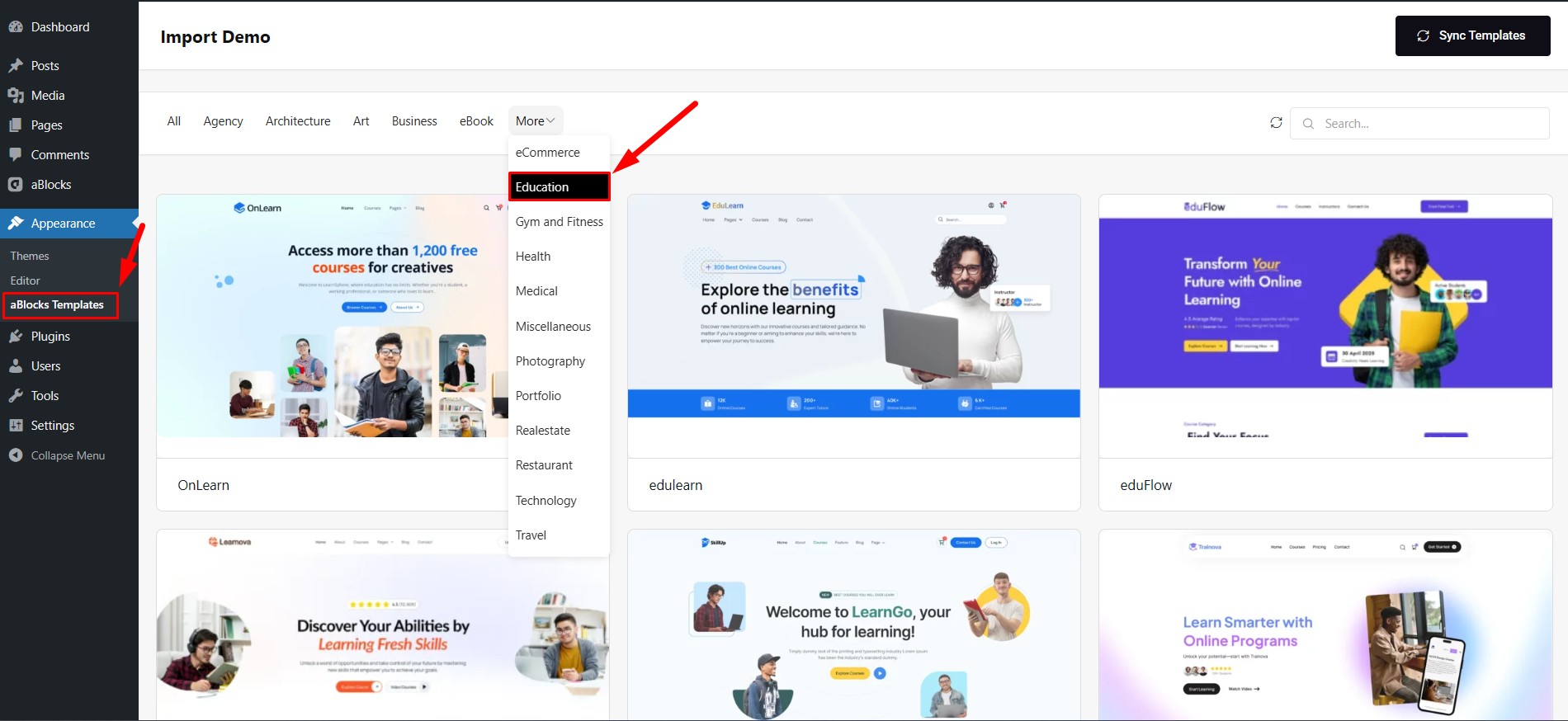Click the Sync Templates button
Image resolution: width=1568 pixels, height=721 pixels.
[x=1472, y=35]
